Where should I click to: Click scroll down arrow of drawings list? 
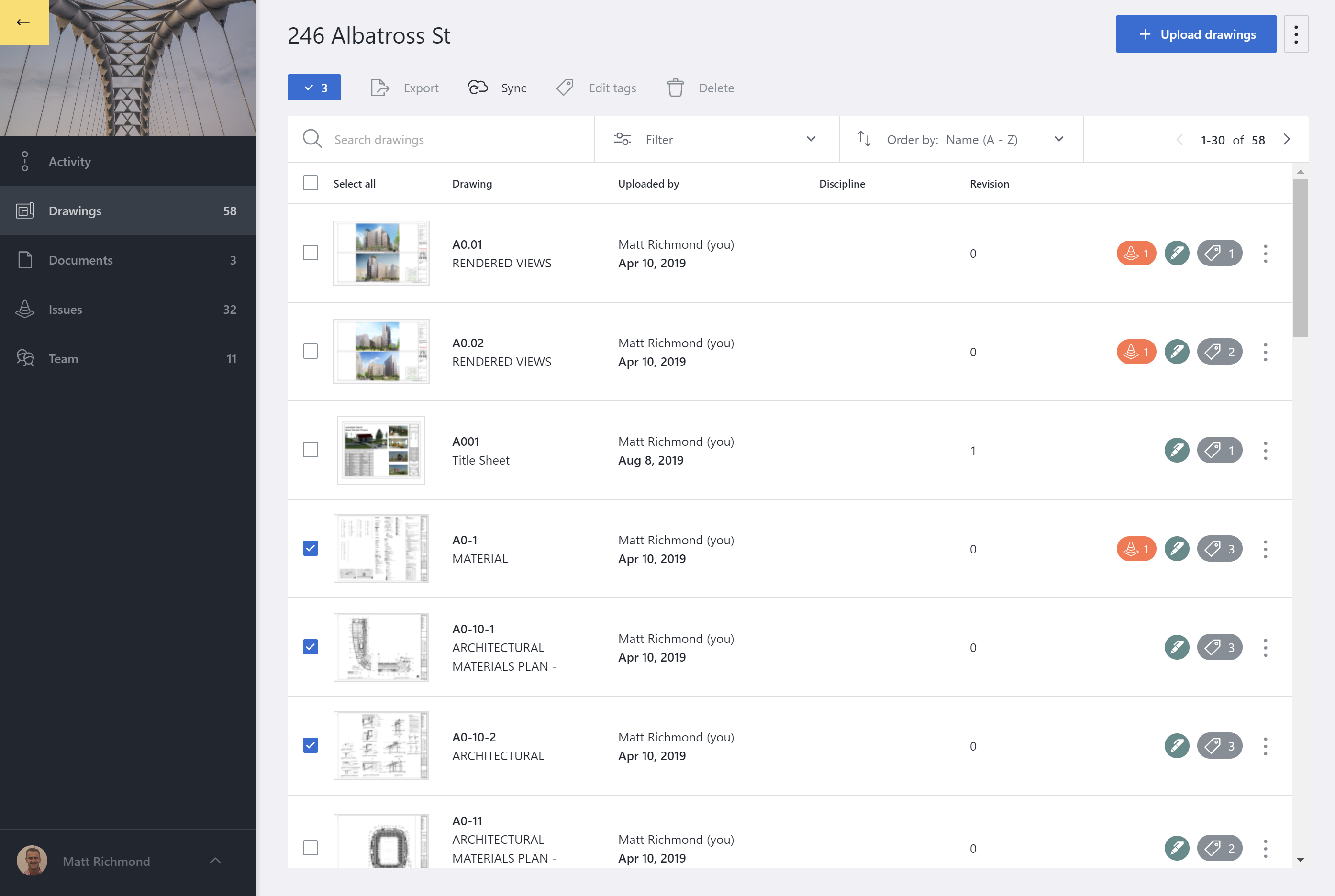point(1300,860)
